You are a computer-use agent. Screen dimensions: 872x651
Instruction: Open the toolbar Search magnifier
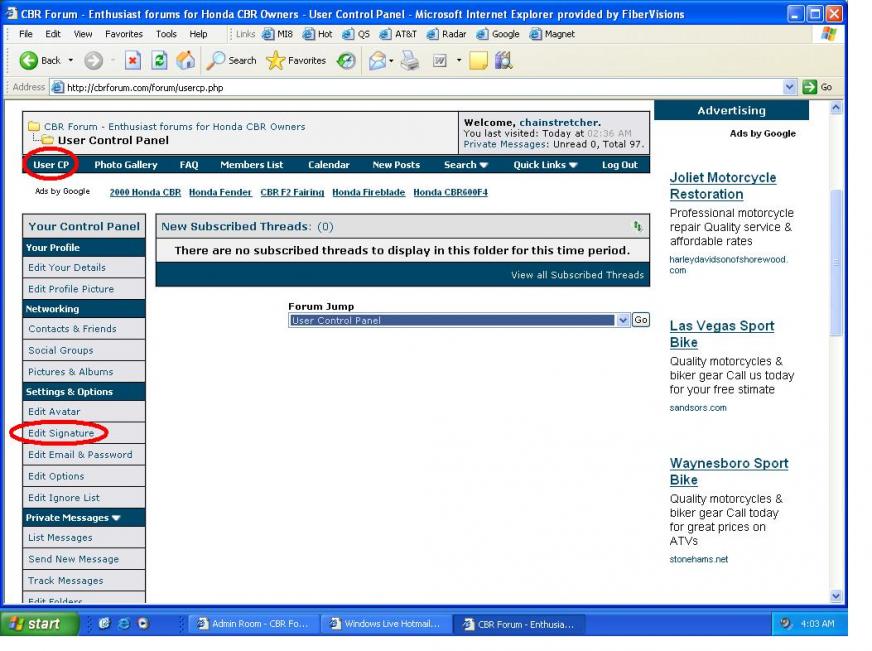click(232, 60)
